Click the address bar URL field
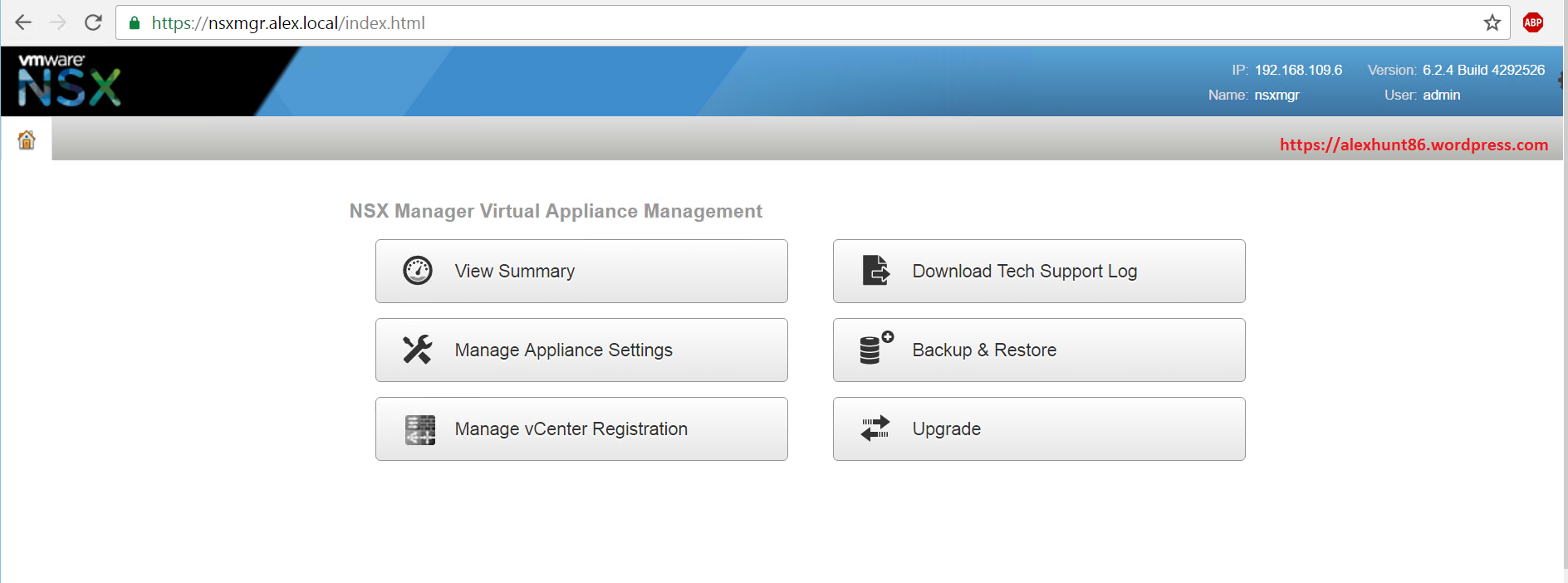The height and width of the screenshot is (583, 1568). 747,22
